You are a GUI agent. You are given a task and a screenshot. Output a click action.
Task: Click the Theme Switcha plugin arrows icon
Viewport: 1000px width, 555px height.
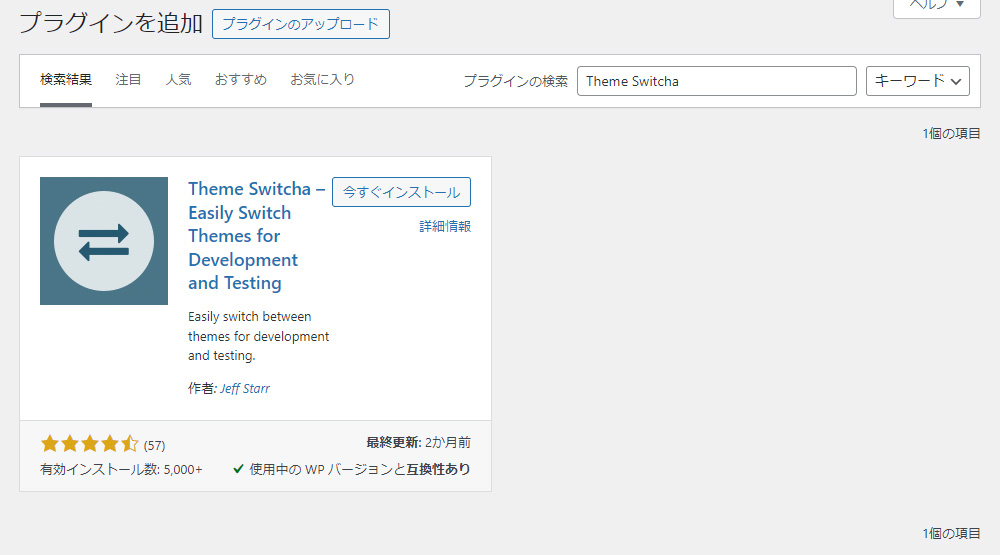point(104,241)
